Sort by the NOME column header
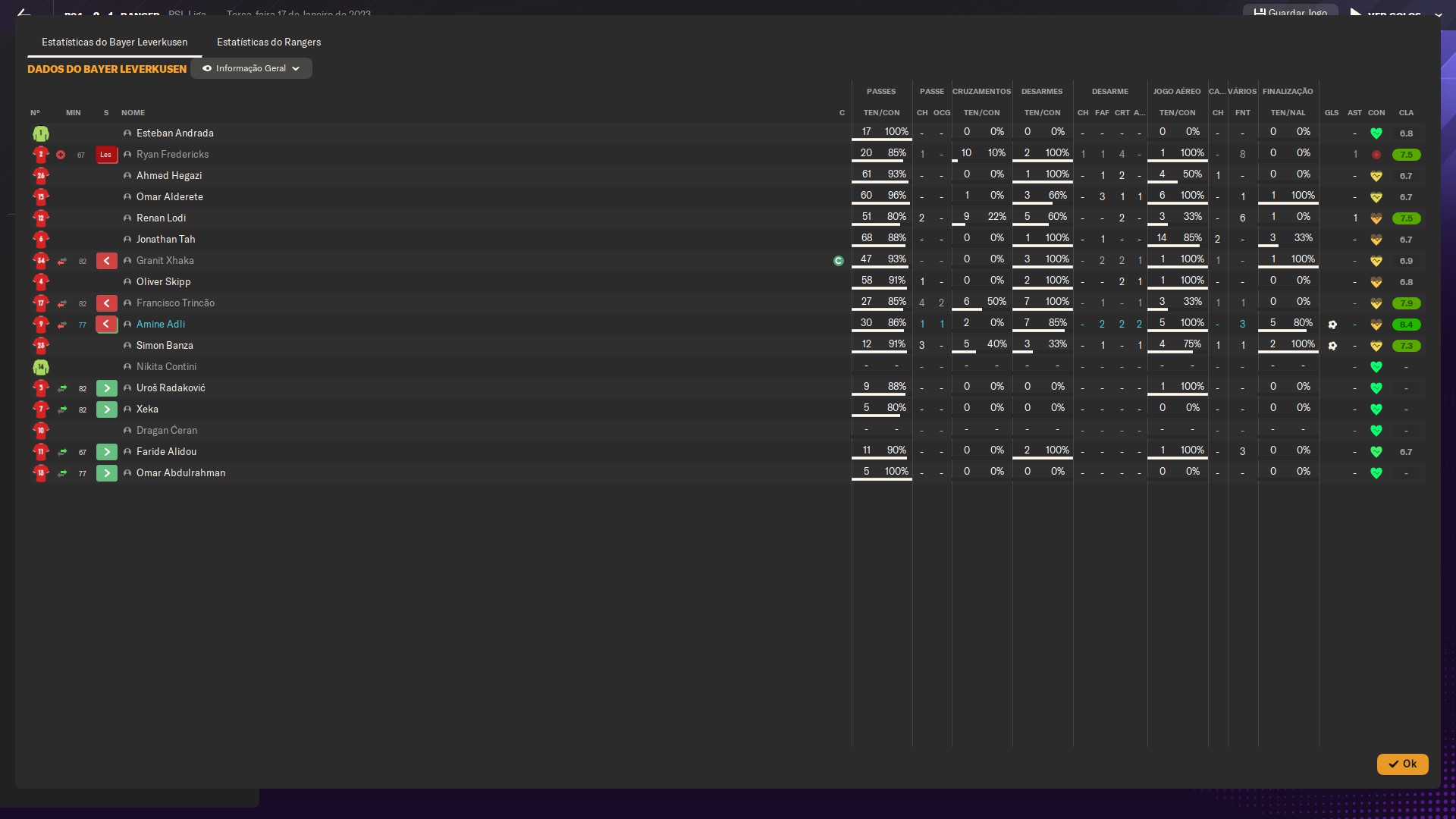Screen dimensions: 1456x819 (133, 112)
